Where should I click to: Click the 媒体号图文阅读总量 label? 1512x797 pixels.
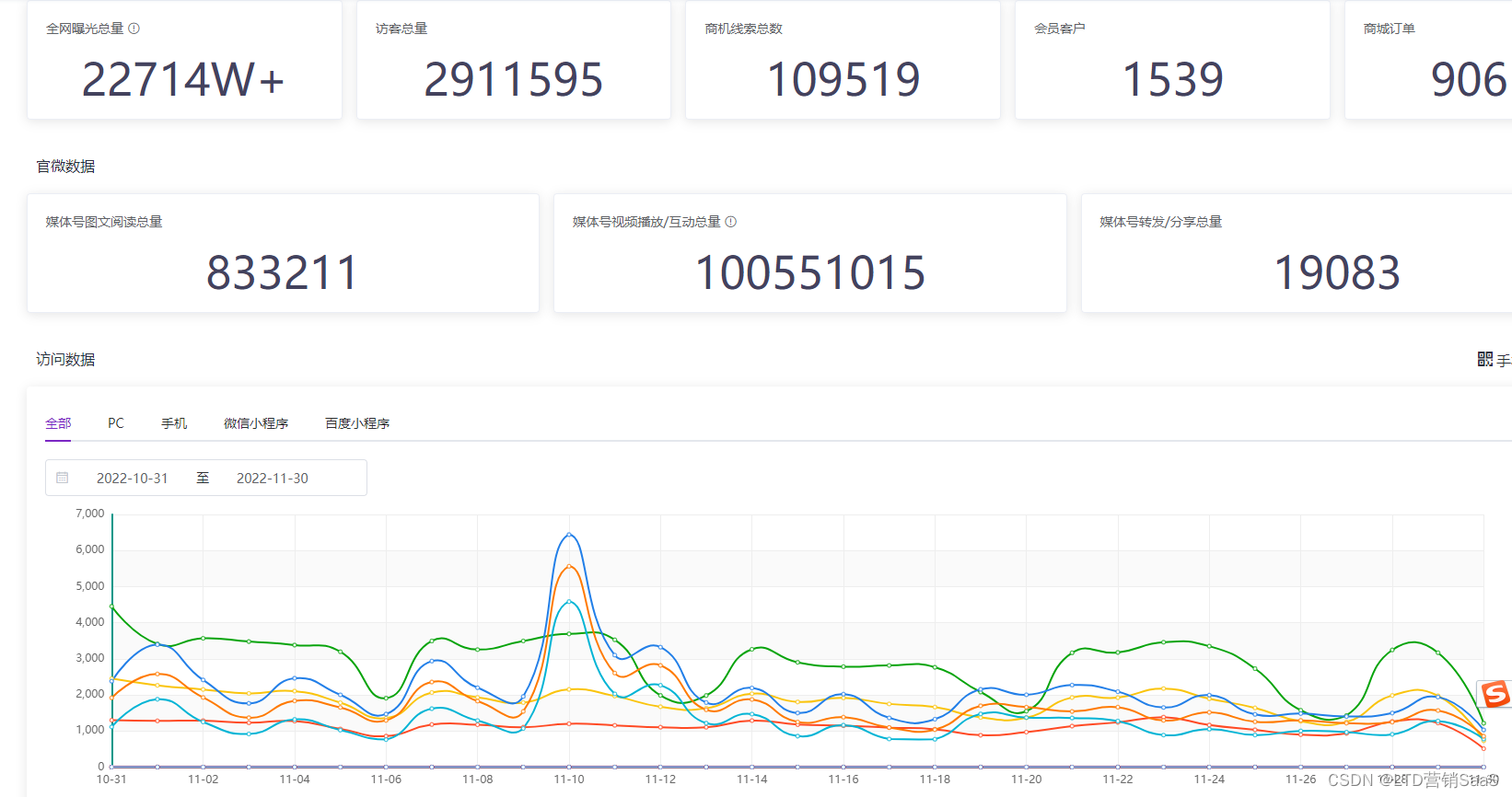point(104,222)
